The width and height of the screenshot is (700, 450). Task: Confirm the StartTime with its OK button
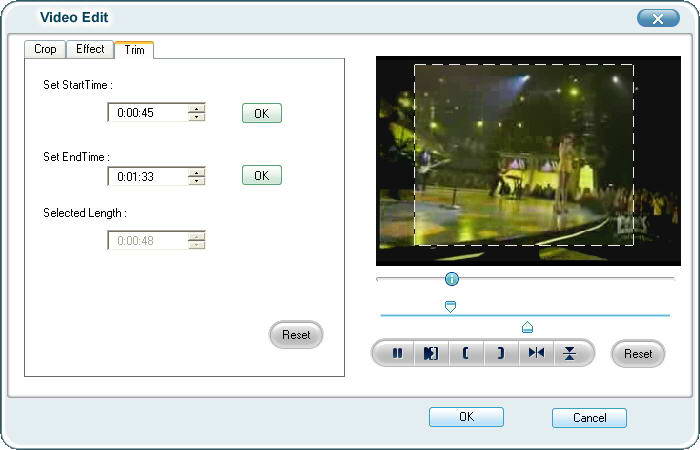click(262, 113)
